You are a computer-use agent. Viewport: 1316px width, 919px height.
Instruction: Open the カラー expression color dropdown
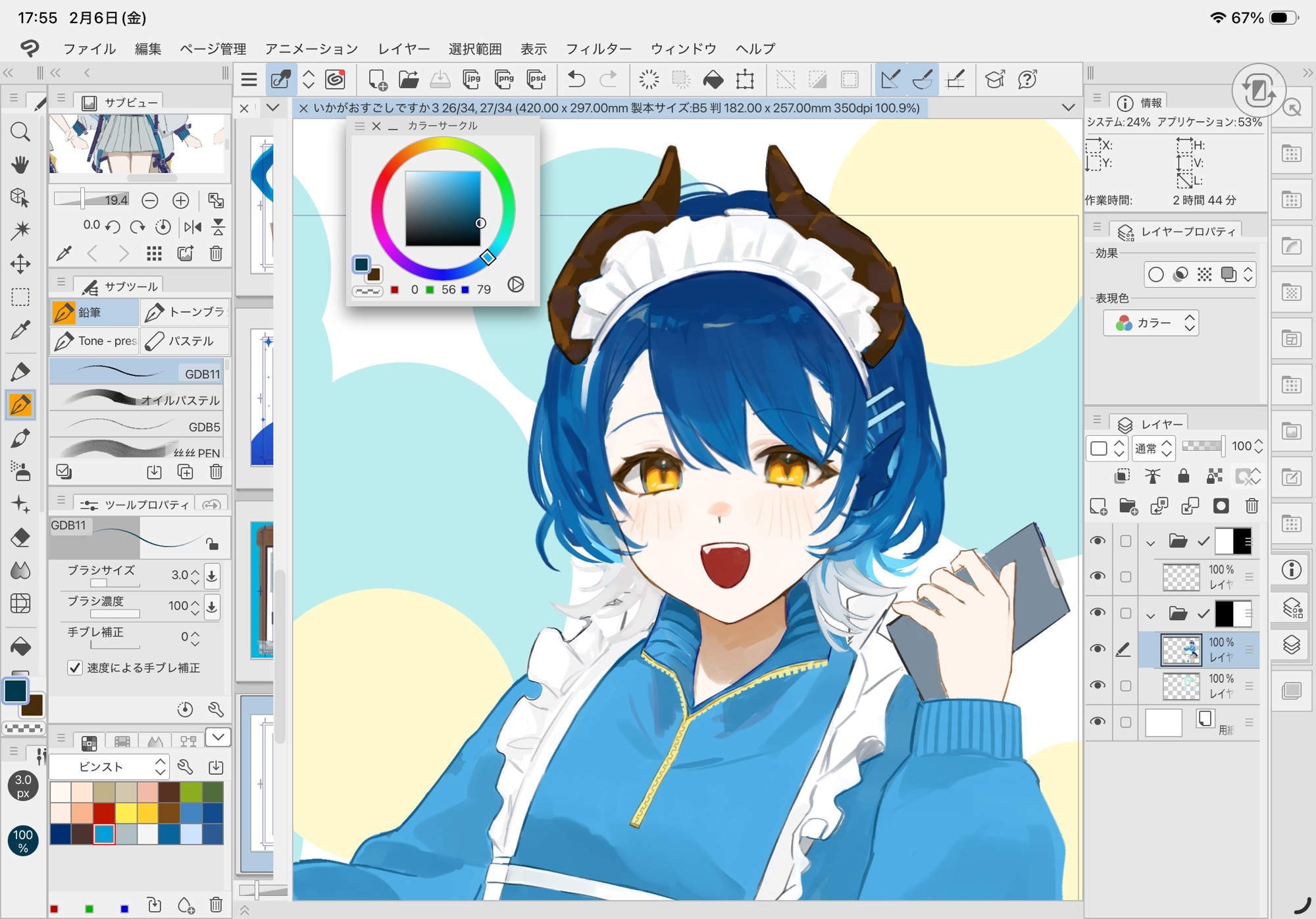tap(1151, 323)
